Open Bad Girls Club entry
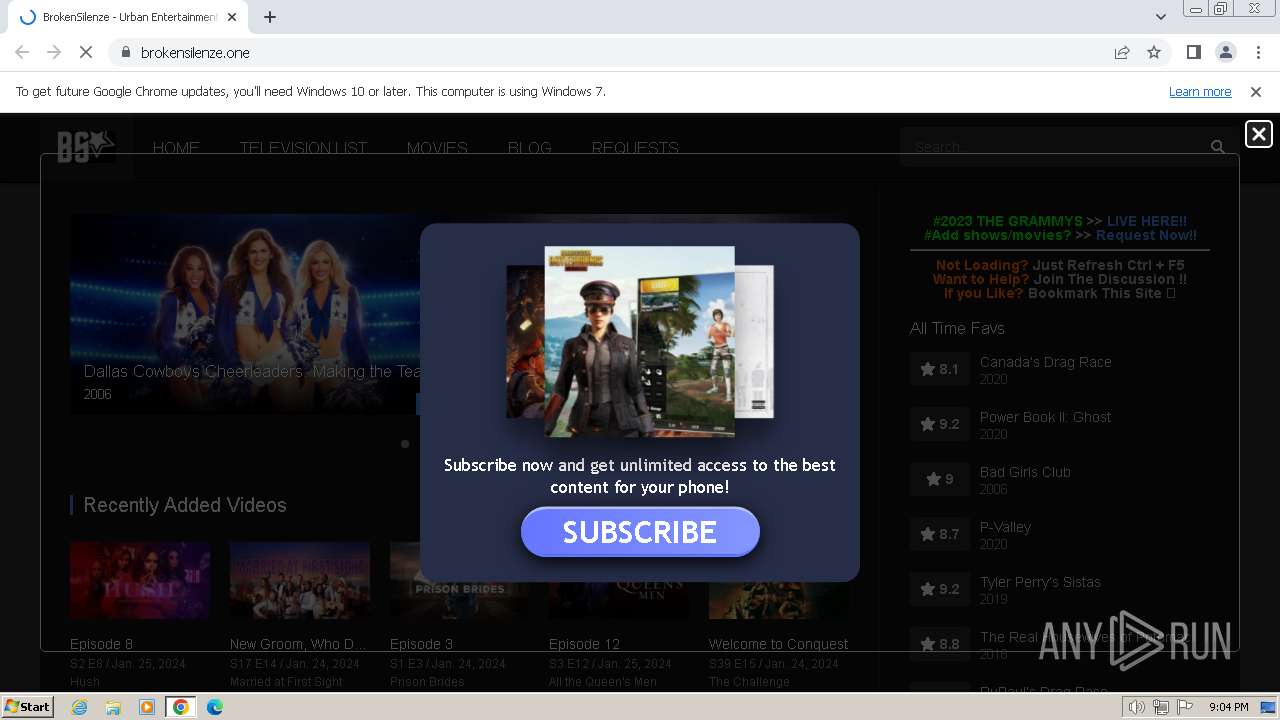Image resolution: width=1280 pixels, height=720 pixels. click(x=1025, y=472)
